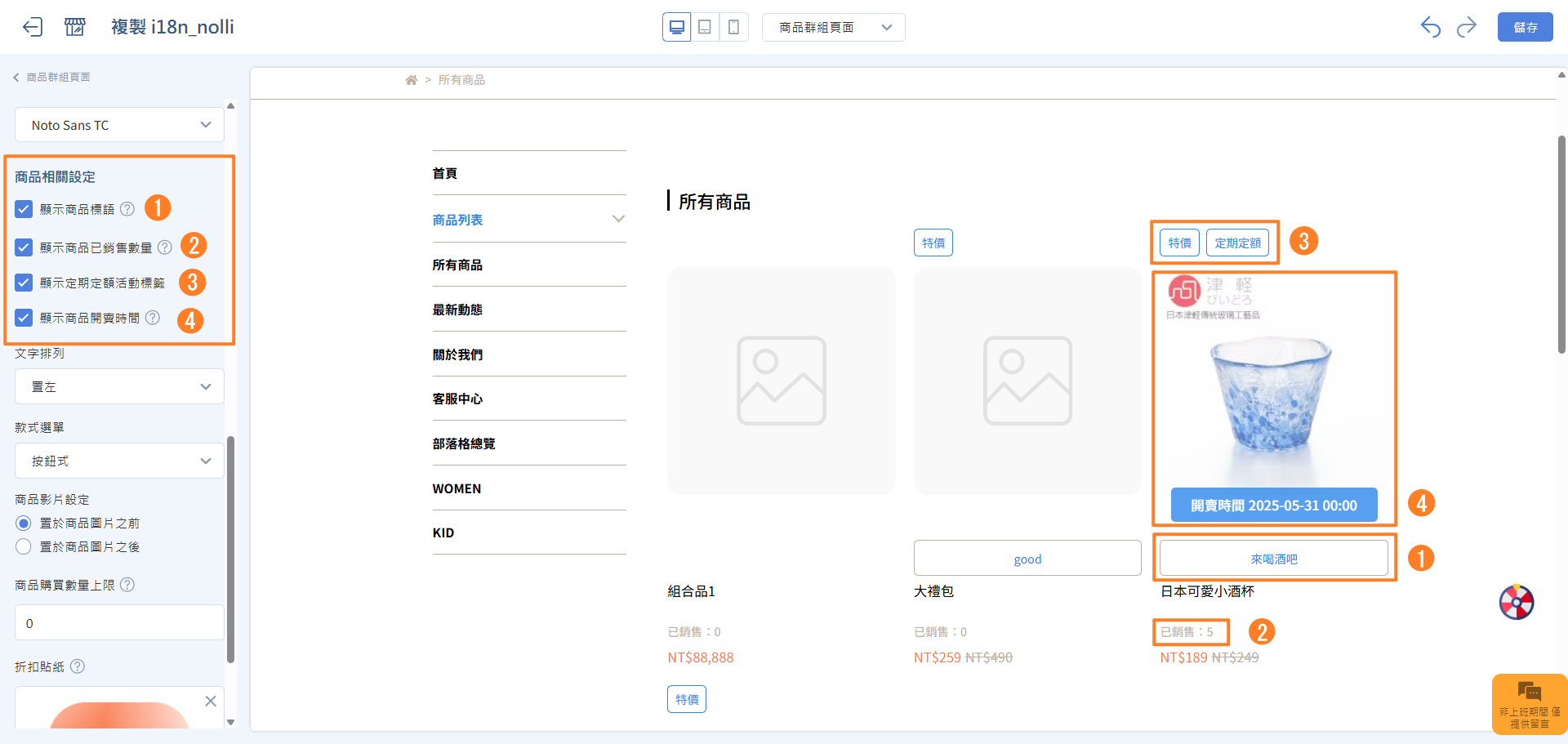This screenshot has width=1568, height=744.
Task: Click the exit editor back arrow icon
Action: pyautogui.click(x=32, y=27)
